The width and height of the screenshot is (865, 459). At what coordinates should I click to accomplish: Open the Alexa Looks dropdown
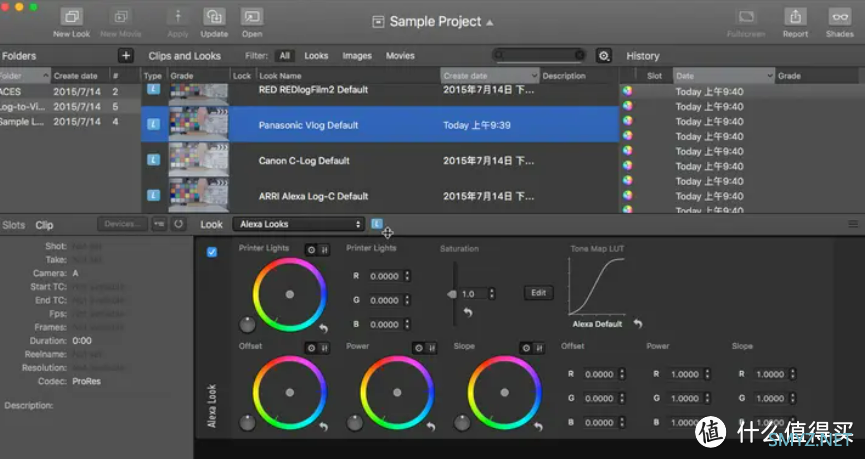[298, 224]
